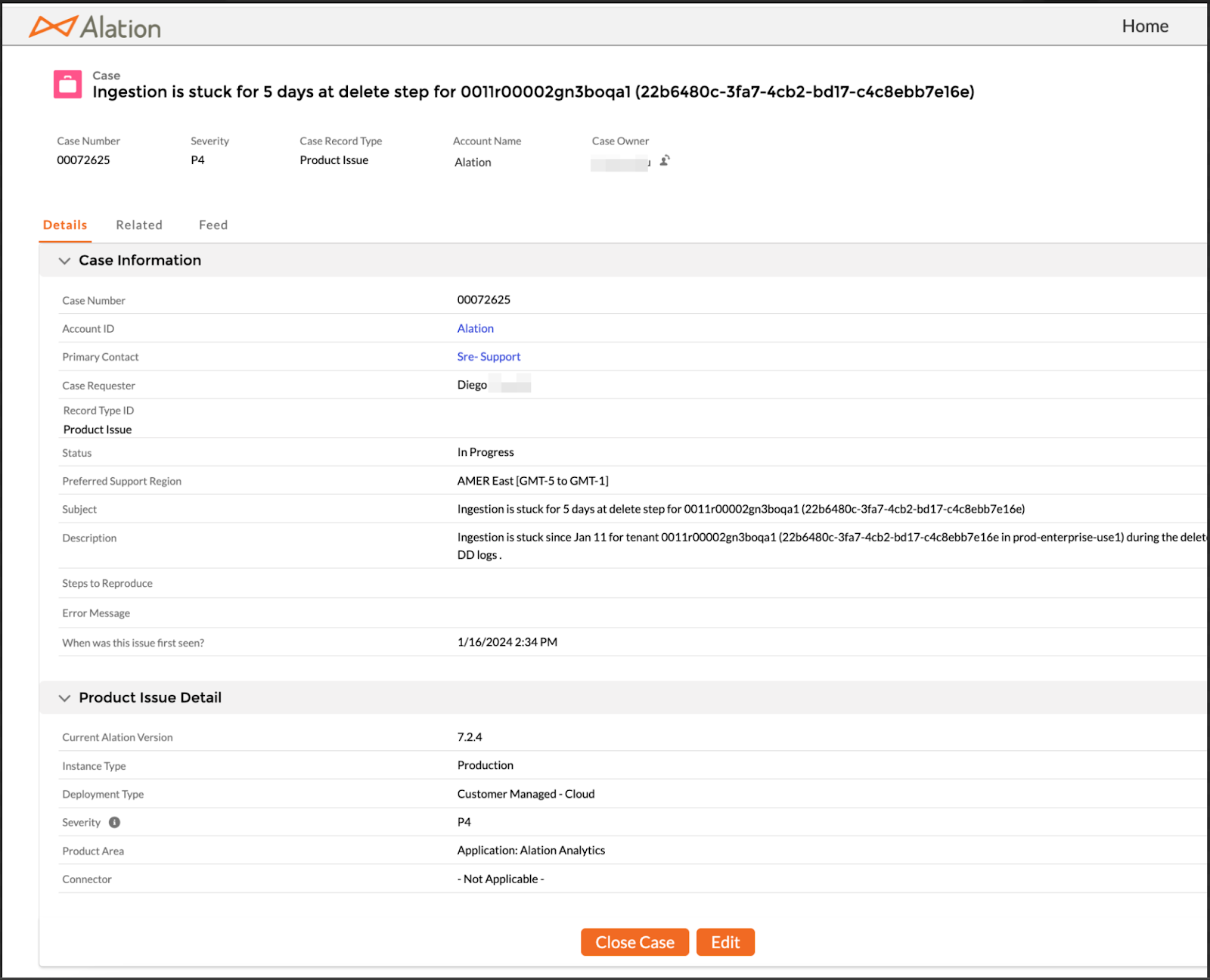Click the Deployment Type label
1210x980 pixels.
point(103,794)
